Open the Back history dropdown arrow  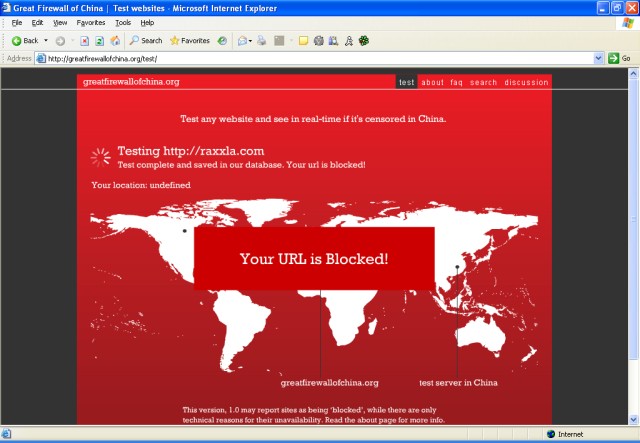(46, 40)
